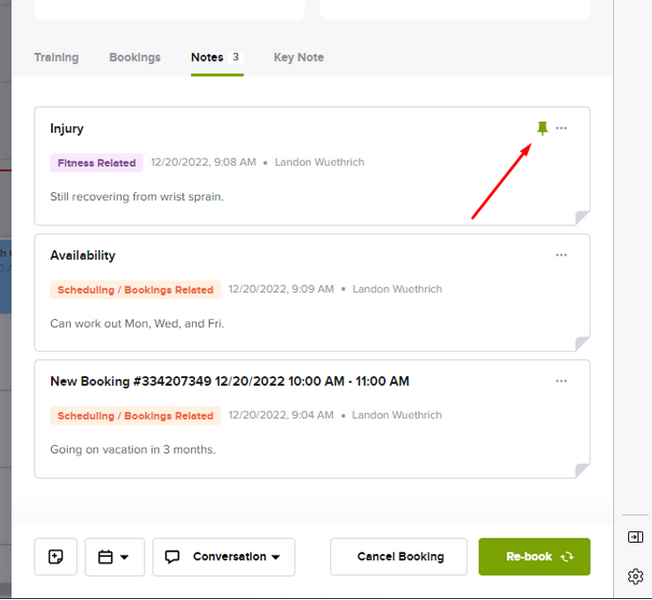This screenshot has width=652, height=600.
Task: Click the text "Still recovering from wrist sprain."
Action: pos(137,196)
